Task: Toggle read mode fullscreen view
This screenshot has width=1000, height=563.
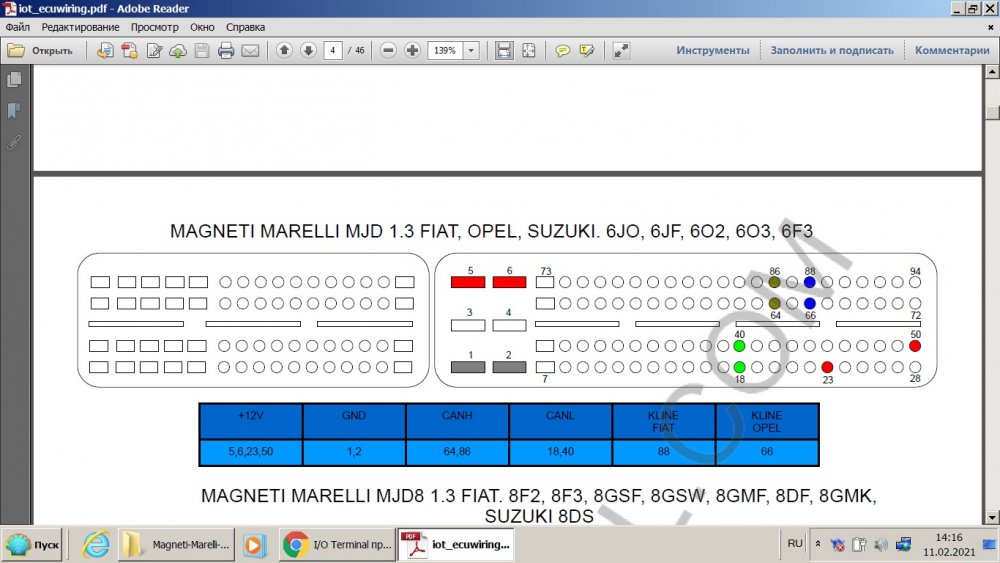Action: tap(621, 50)
